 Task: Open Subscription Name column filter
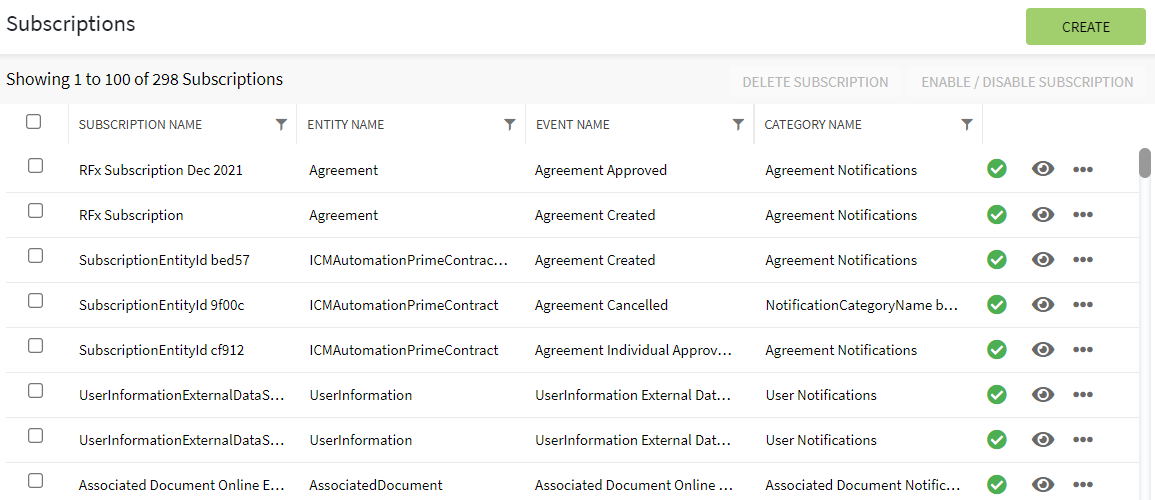[x=281, y=125]
